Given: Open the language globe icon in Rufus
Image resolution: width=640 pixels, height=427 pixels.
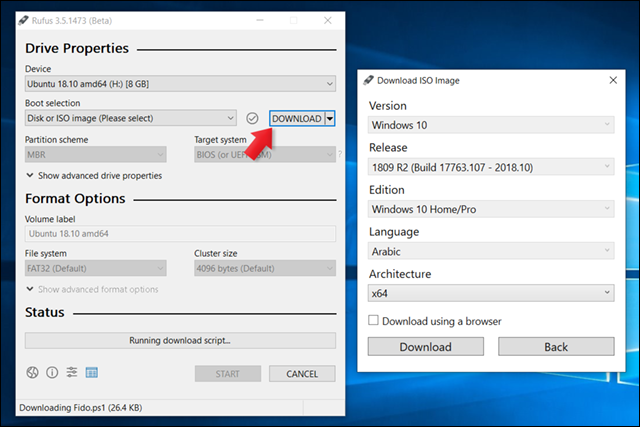Looking at the screenshot, I should tap(32, 372).
